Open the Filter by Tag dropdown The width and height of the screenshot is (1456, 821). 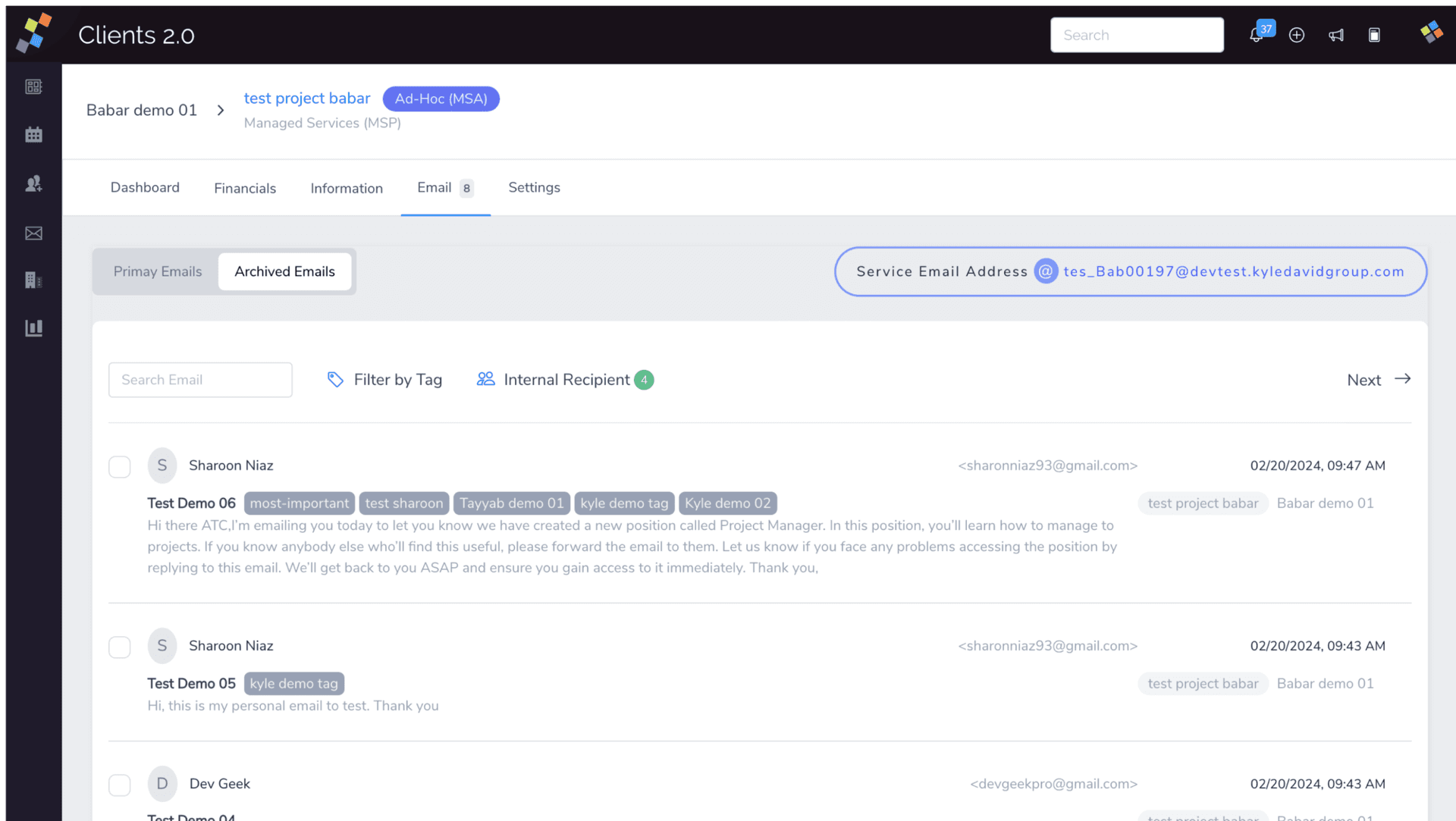coord(384,380)
